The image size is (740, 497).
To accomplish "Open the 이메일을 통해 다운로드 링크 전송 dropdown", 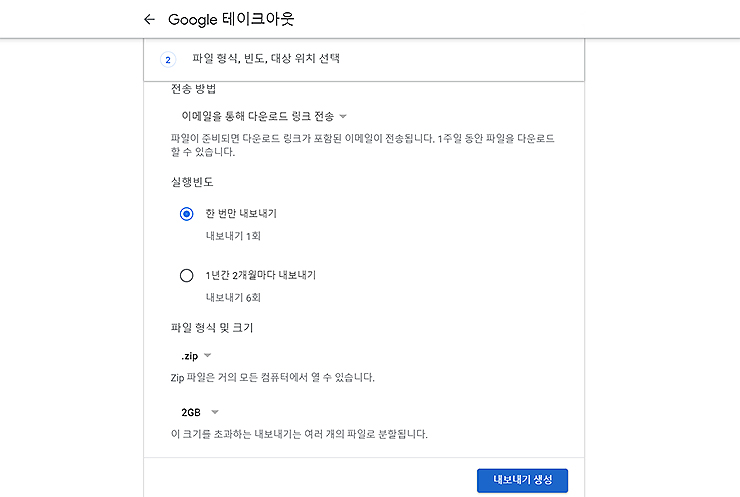I will pyautogui.click(x=264, y=116).
